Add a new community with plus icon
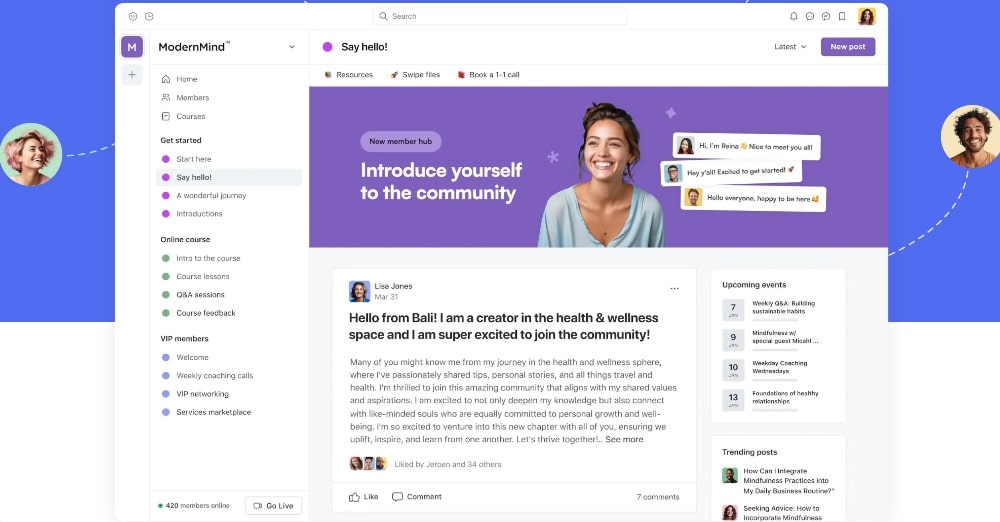The image size is (1000, 522). pyautogui.click(x=132, y=75)
